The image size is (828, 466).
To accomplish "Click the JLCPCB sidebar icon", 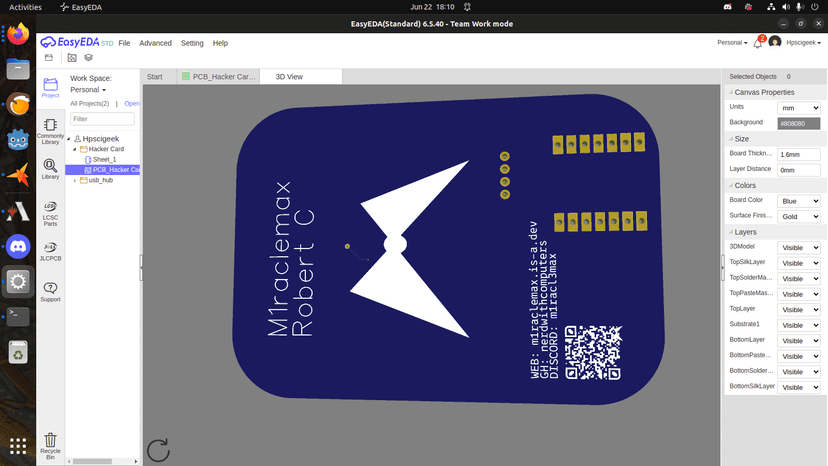I will tap(50, 250).
